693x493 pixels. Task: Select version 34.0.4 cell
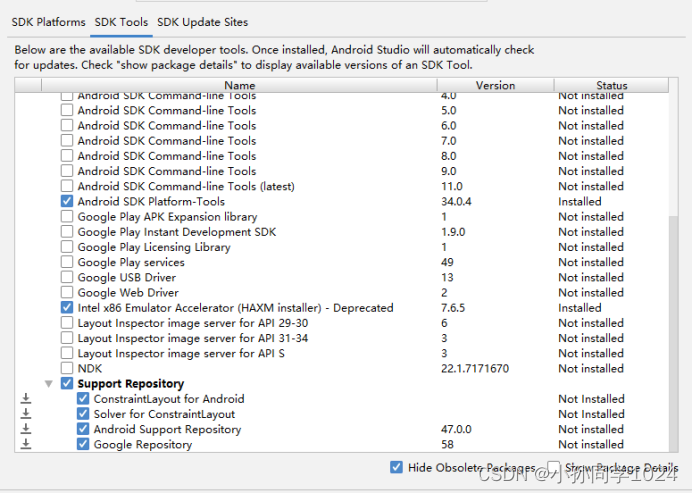pyautogui.click(x=456, y=202)
